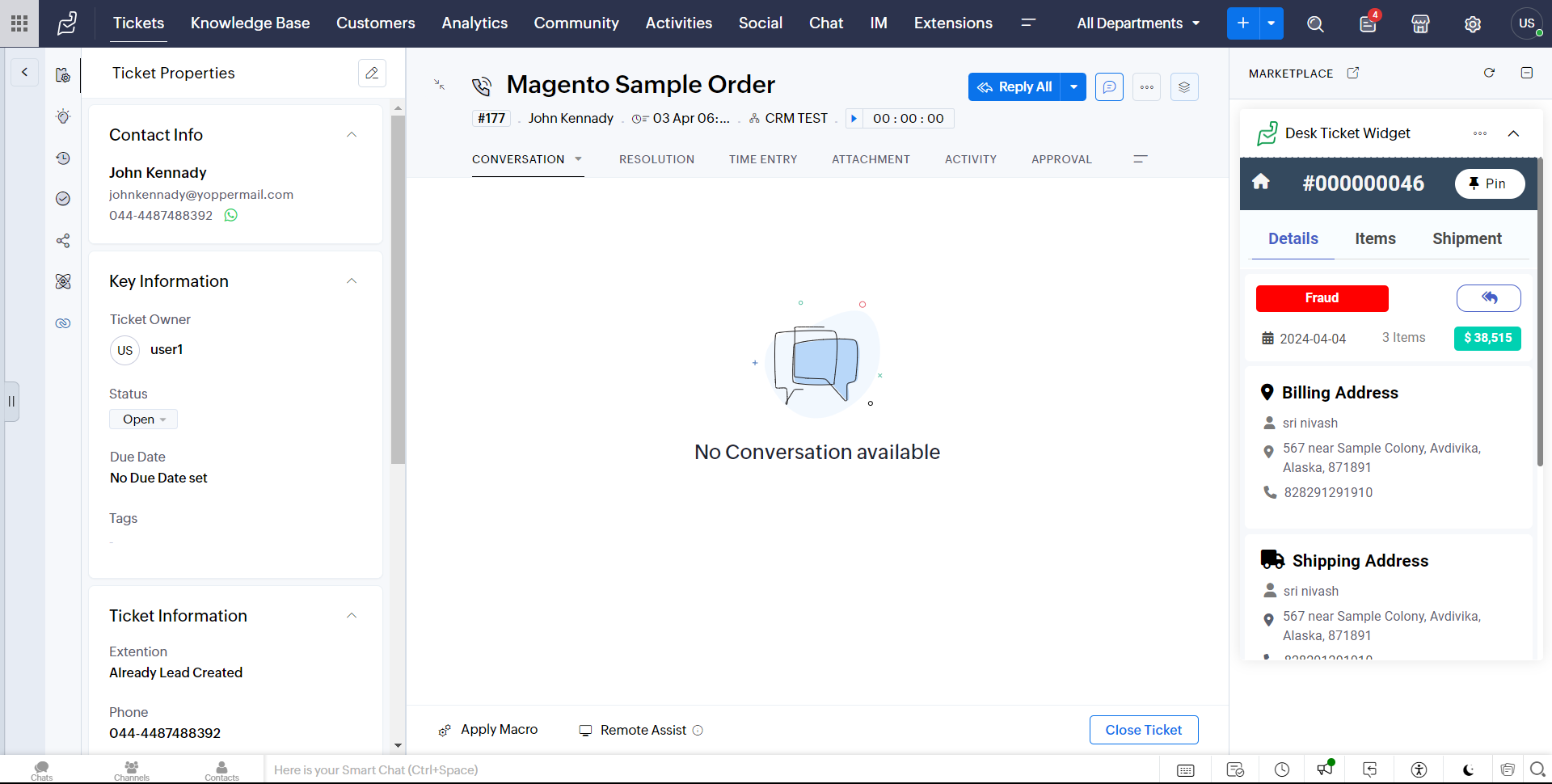Click the home icon in Desk Ticket Widget
Image resolution: width=1552 pixels, height=784 pixels.
(1261, 183)
